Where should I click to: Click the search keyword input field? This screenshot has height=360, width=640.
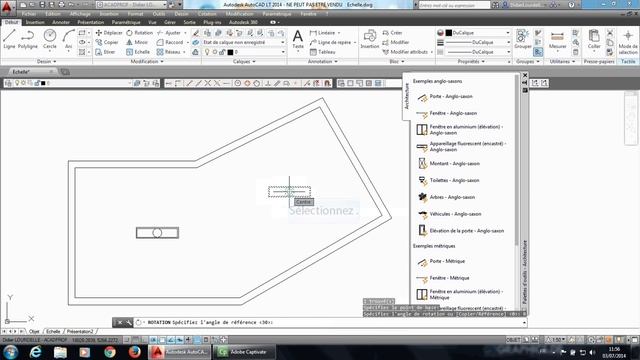pos(454,5)
